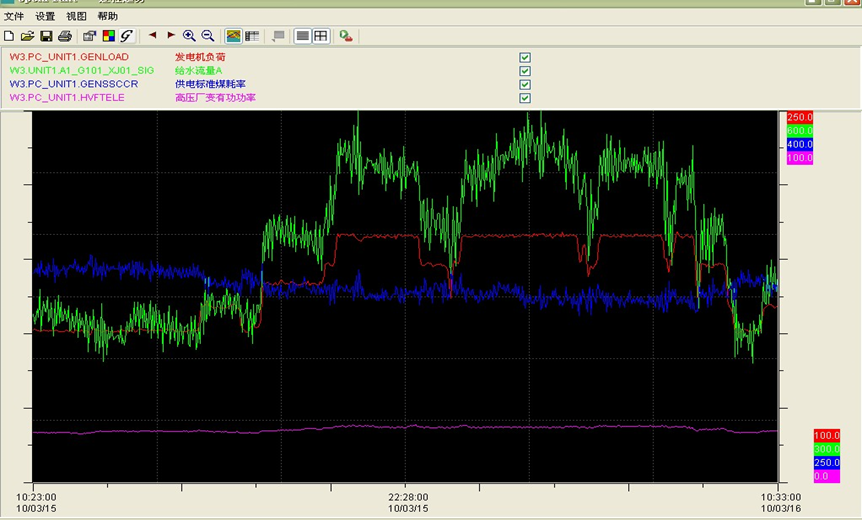The width and height of the screenshot is (862, 520).
Task: Print the trend chart
Action: [65, 36]
